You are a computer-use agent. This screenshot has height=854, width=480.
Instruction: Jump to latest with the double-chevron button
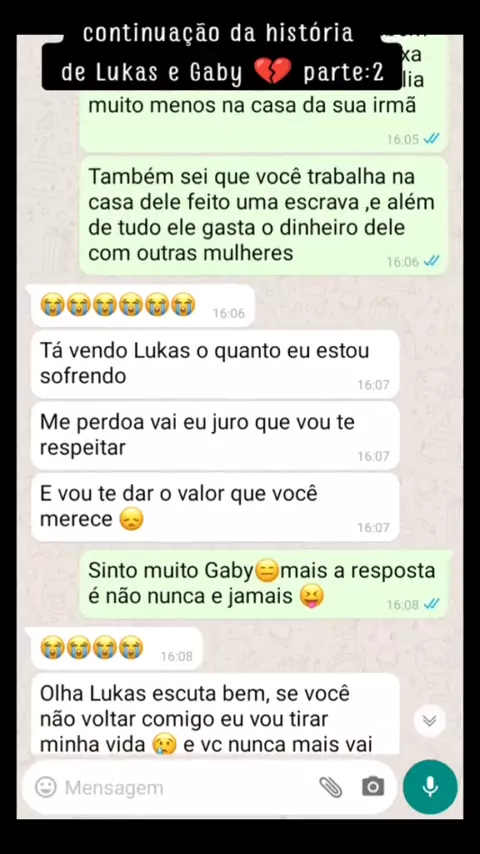[429, 721]
